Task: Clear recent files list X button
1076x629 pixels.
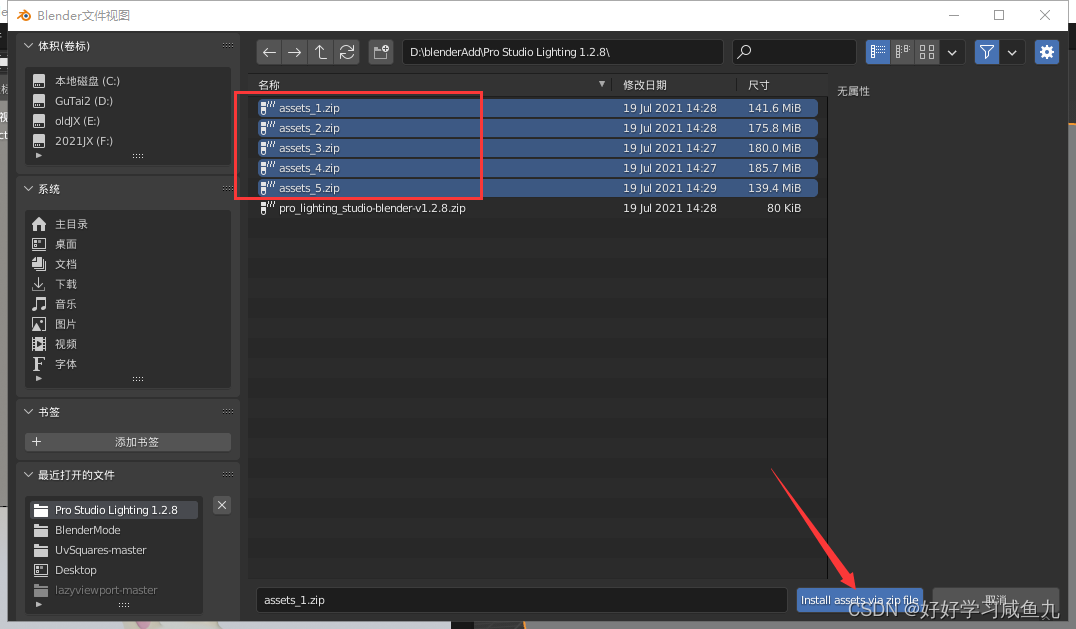Action: click(x=222, y=506)
